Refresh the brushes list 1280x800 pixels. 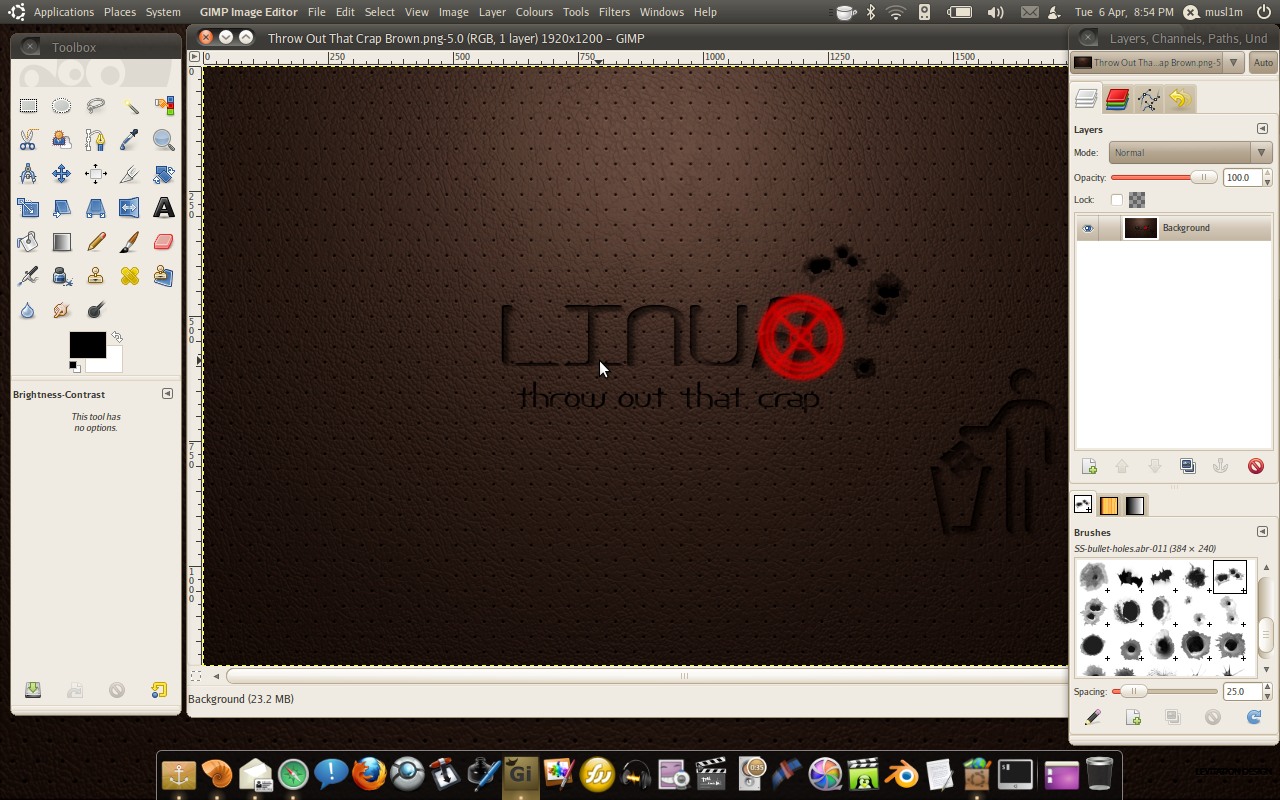[1254, 717]
